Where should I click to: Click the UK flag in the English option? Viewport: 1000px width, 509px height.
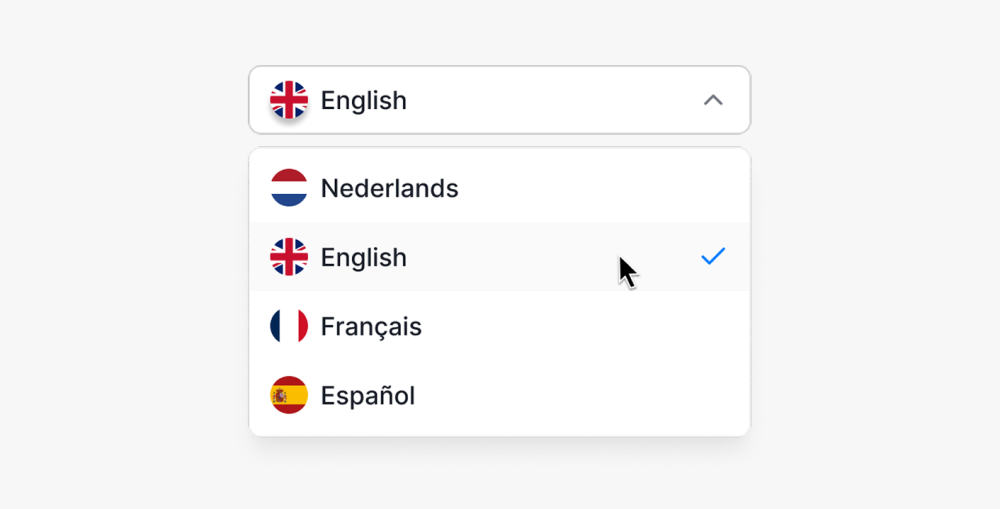[x=289, y=256]
